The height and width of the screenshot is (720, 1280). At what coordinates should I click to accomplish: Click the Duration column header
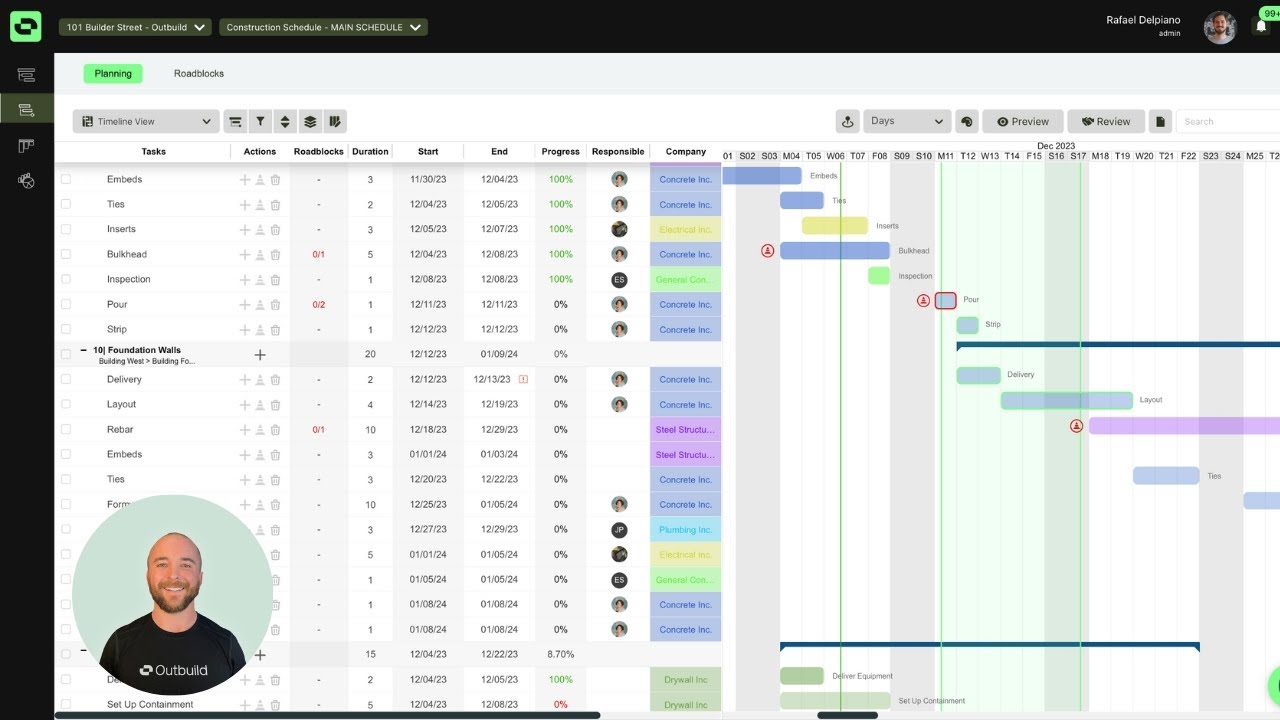(370, 152)
